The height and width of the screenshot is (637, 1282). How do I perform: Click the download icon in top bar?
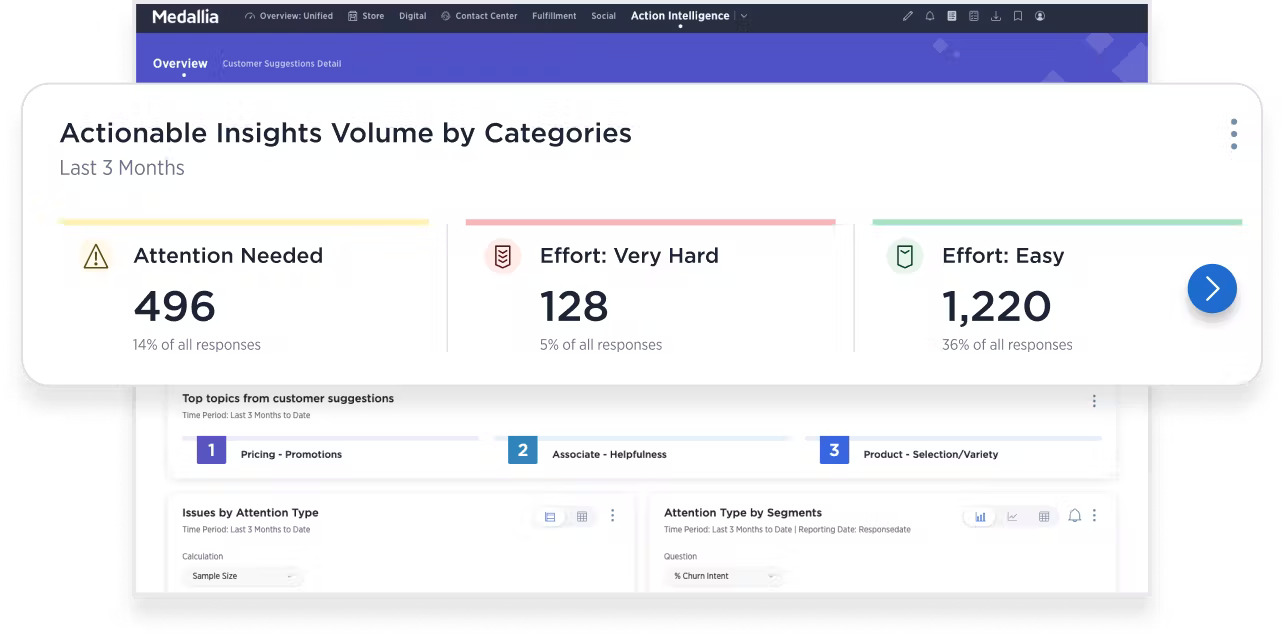click(x=995, y=16)
